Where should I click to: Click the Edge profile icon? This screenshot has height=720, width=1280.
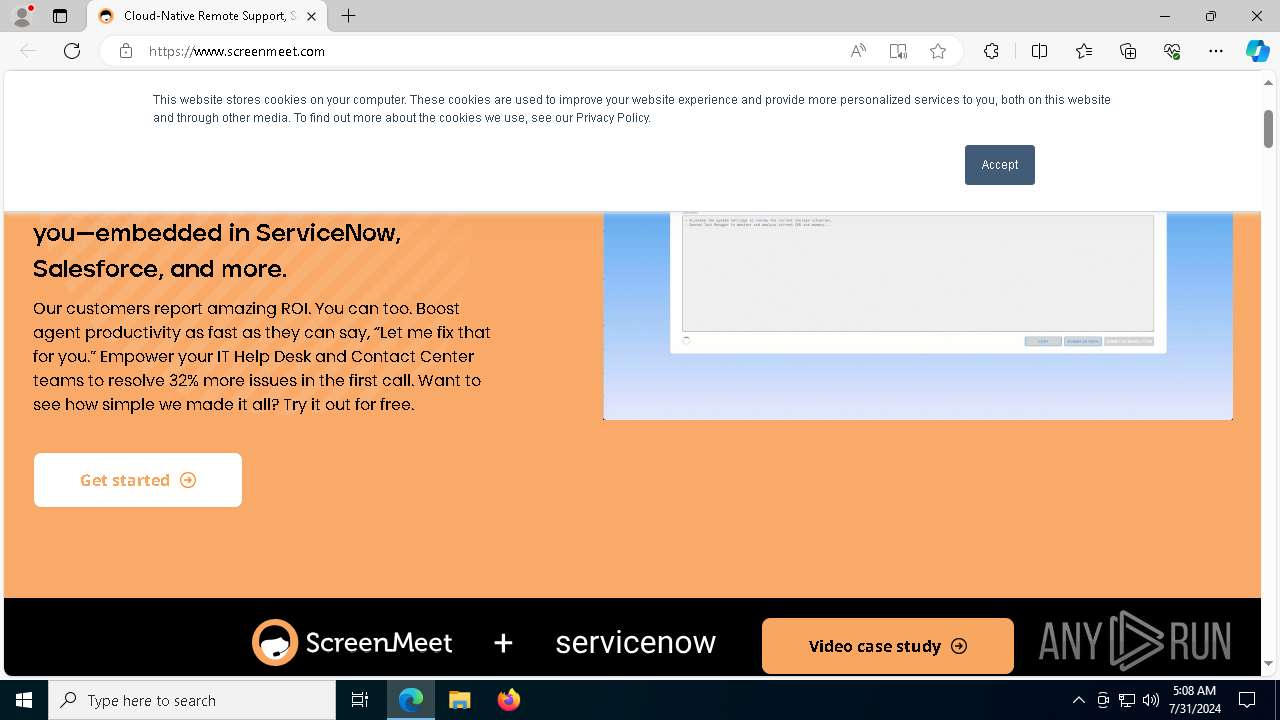[x=22, y=16]
